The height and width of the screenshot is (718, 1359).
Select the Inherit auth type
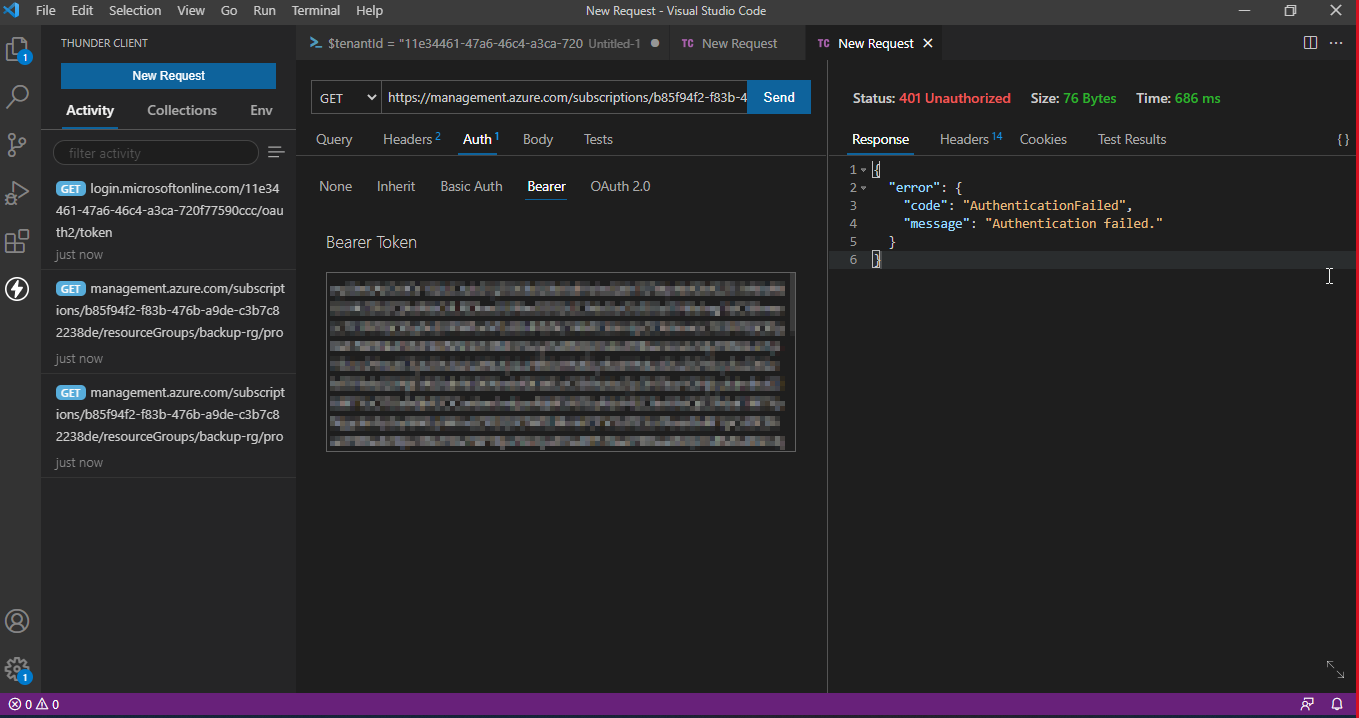(x=396, y=186)
